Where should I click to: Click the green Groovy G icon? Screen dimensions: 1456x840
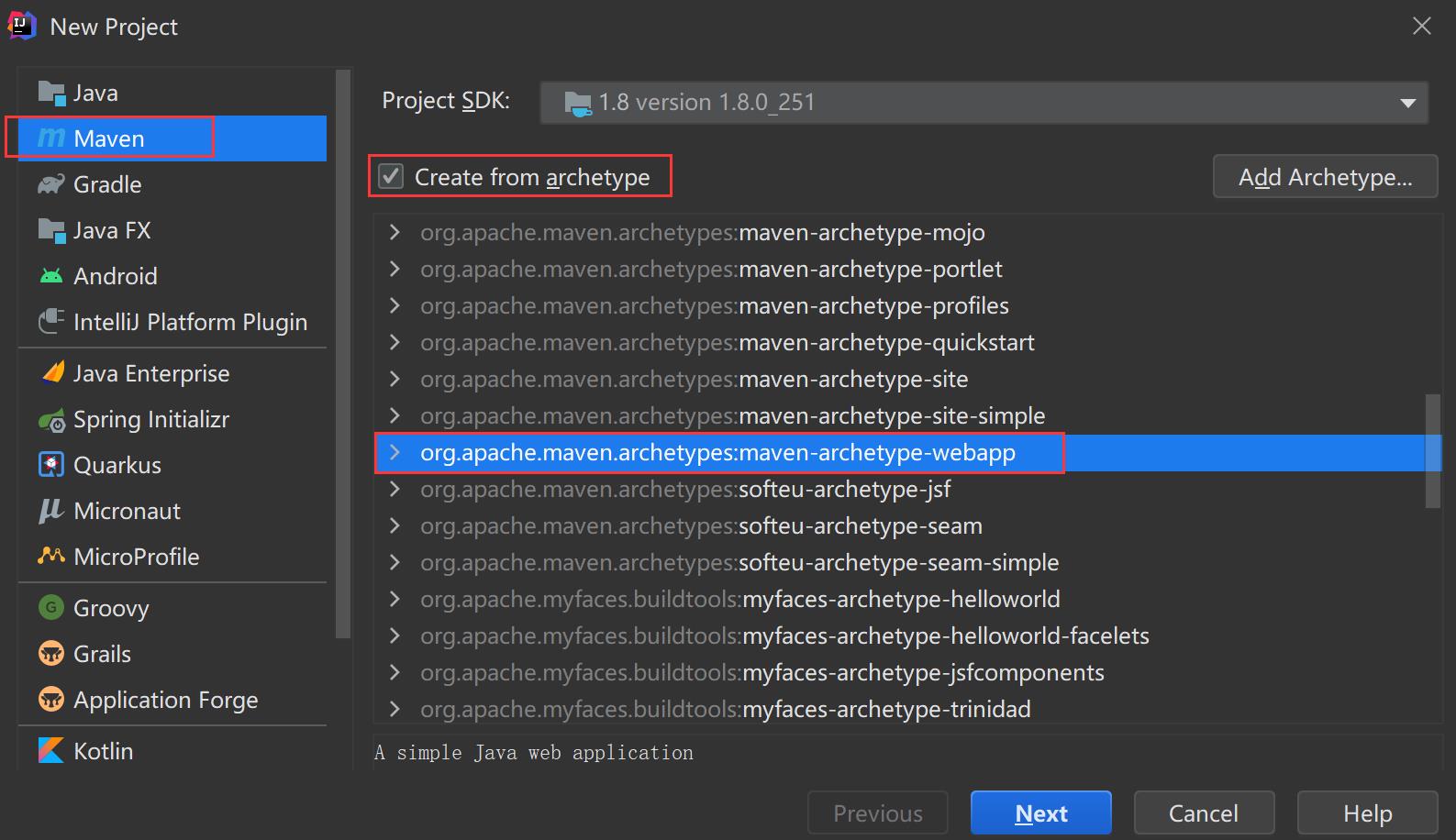pyautogui.click(x=51, y=608)
